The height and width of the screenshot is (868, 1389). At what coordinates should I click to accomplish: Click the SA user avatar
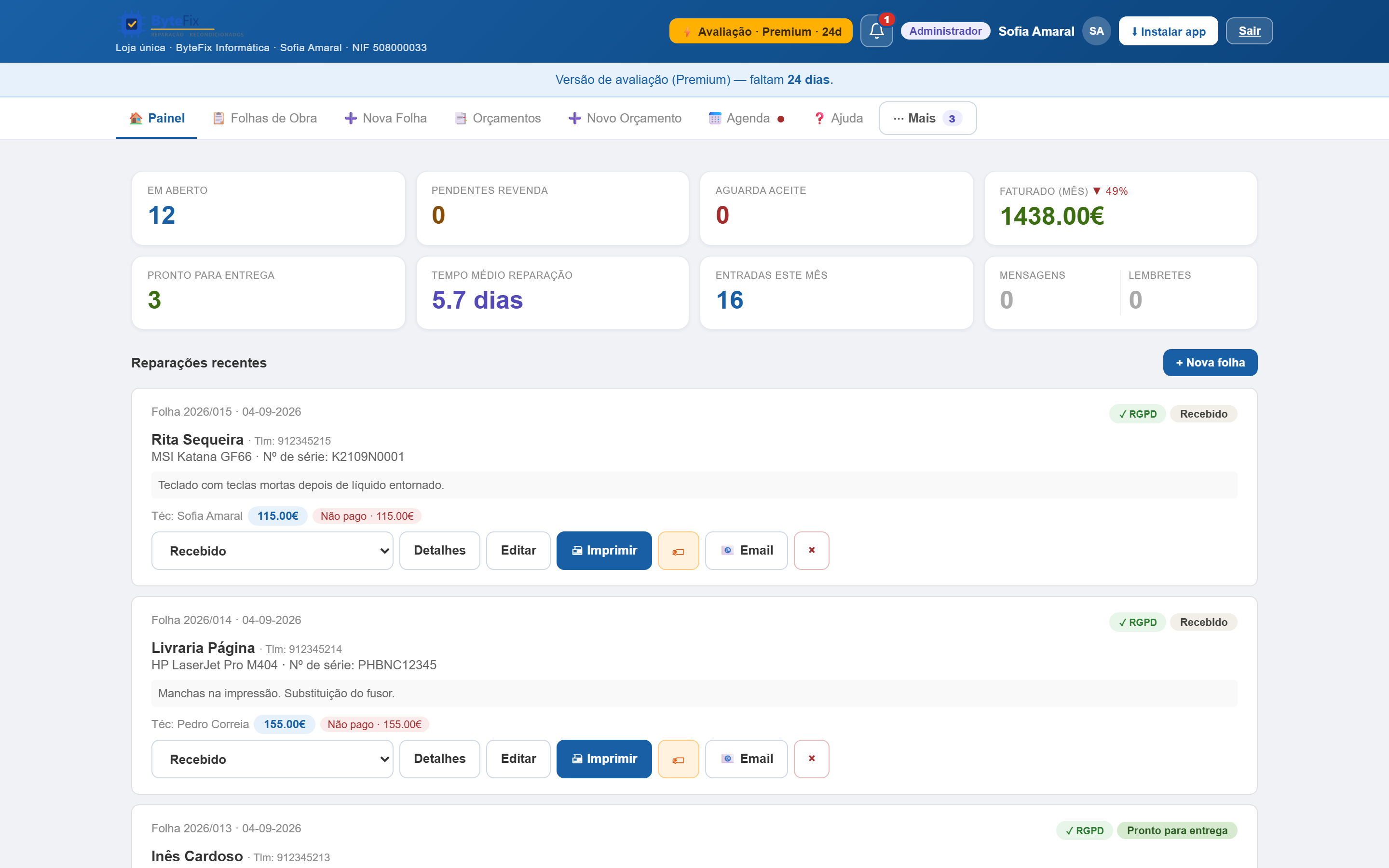[1096, 31]
